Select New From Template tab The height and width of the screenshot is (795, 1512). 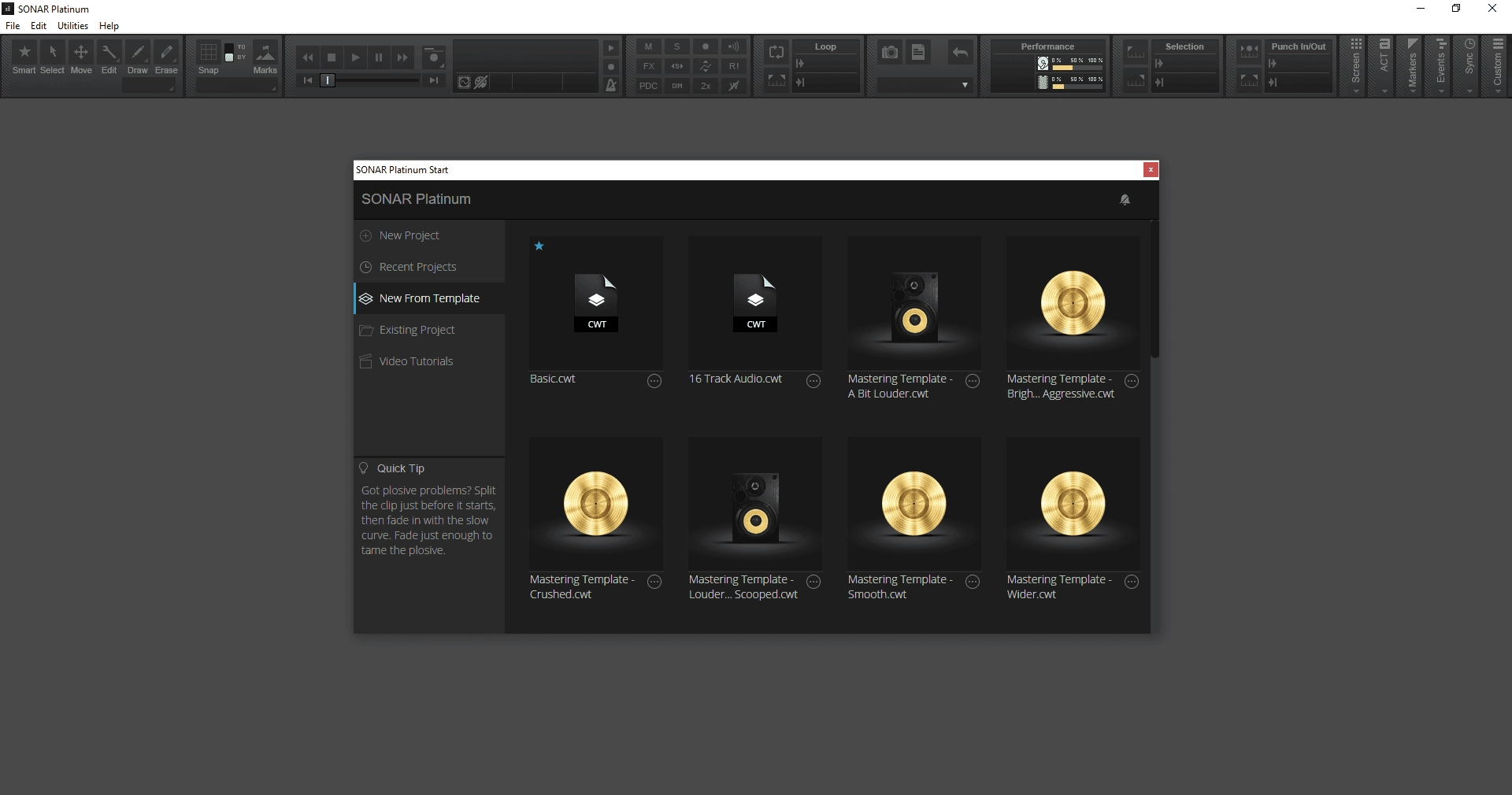(429, 298)
